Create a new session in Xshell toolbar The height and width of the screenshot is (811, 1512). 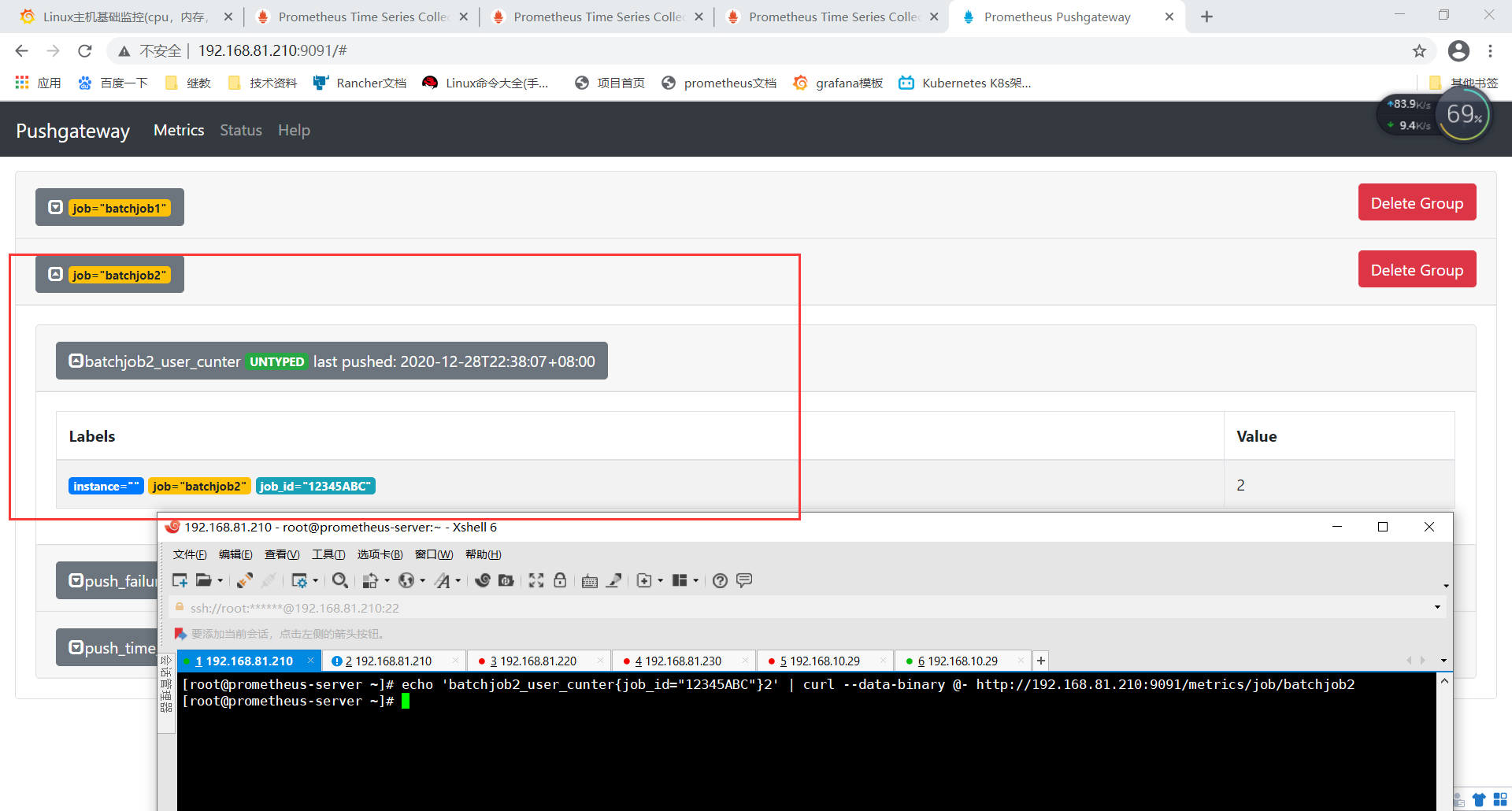180,580
